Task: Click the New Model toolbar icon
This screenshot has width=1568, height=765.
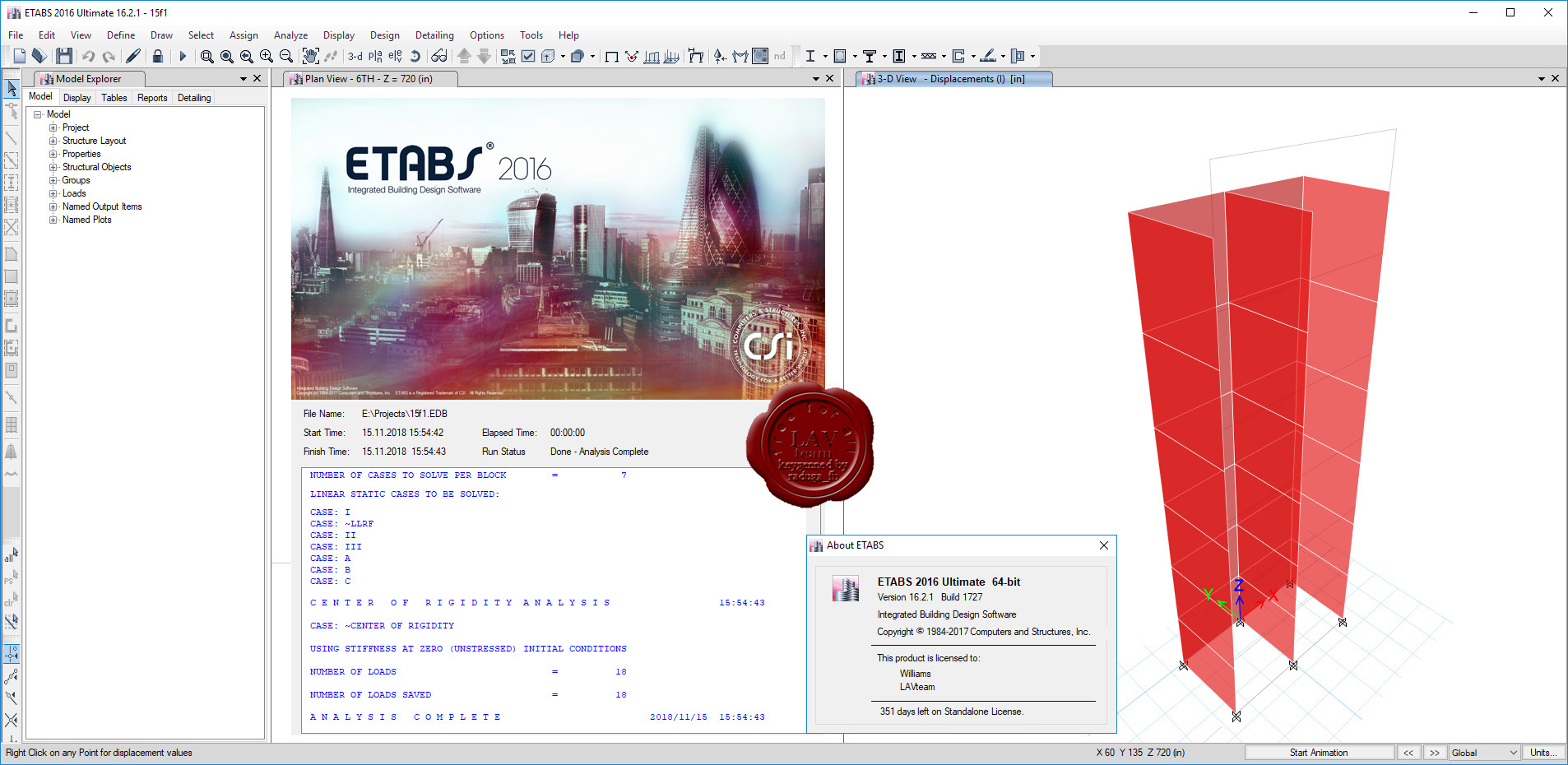Action: pos(20,56)
